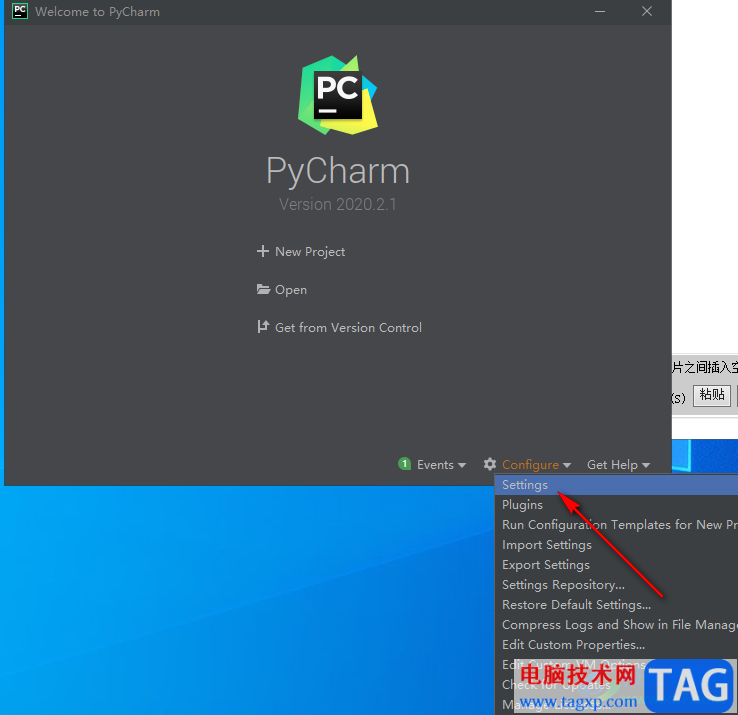Choose Run Configuration Templates entry
The width and height of the screenshot is (738, 715).
[x=616, y=525]
